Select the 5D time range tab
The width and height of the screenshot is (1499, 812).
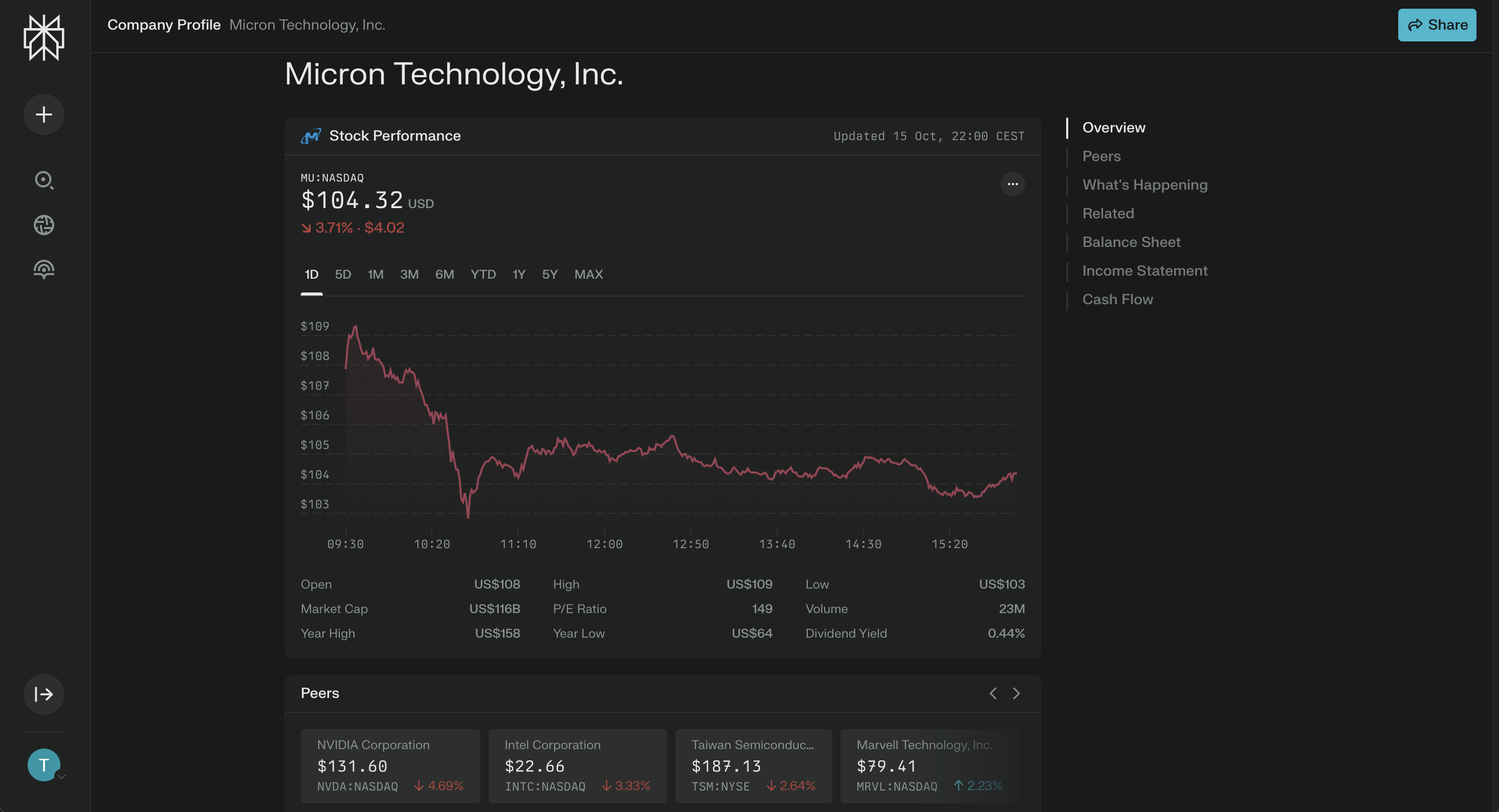pos(343,274)
